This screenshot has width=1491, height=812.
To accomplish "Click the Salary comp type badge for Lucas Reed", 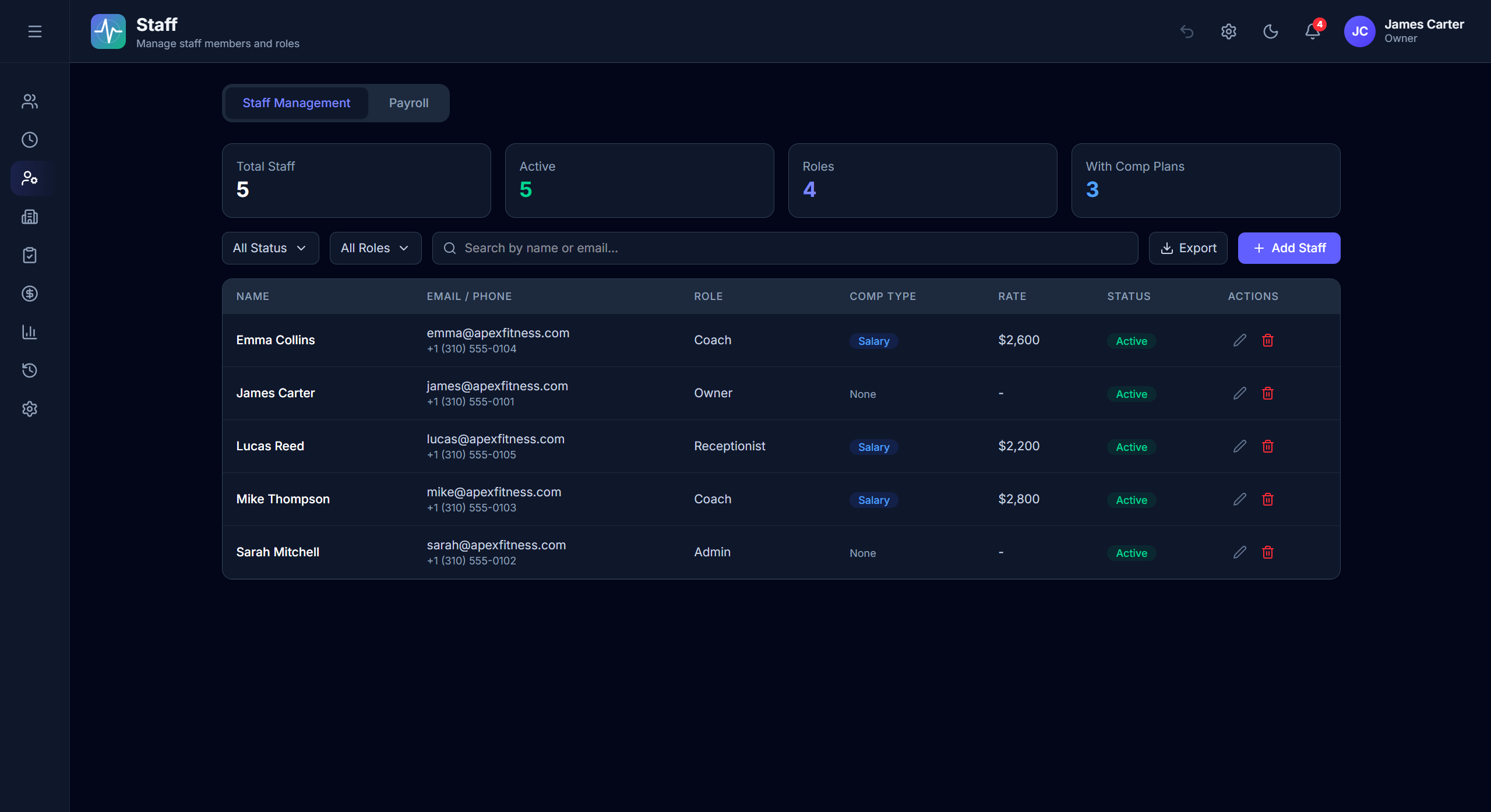I will tap(873, 447).
